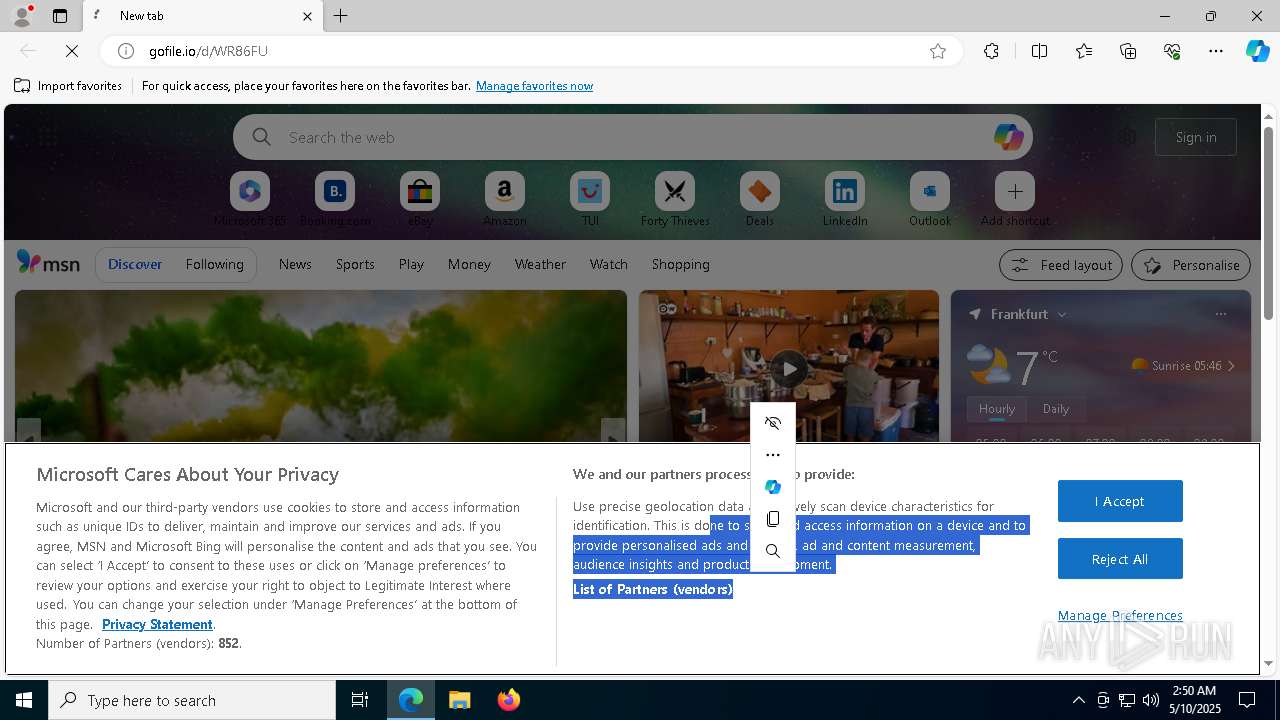Open a new tab with plus button
This screenshot has width=1280, height=720.
[341, 16]
